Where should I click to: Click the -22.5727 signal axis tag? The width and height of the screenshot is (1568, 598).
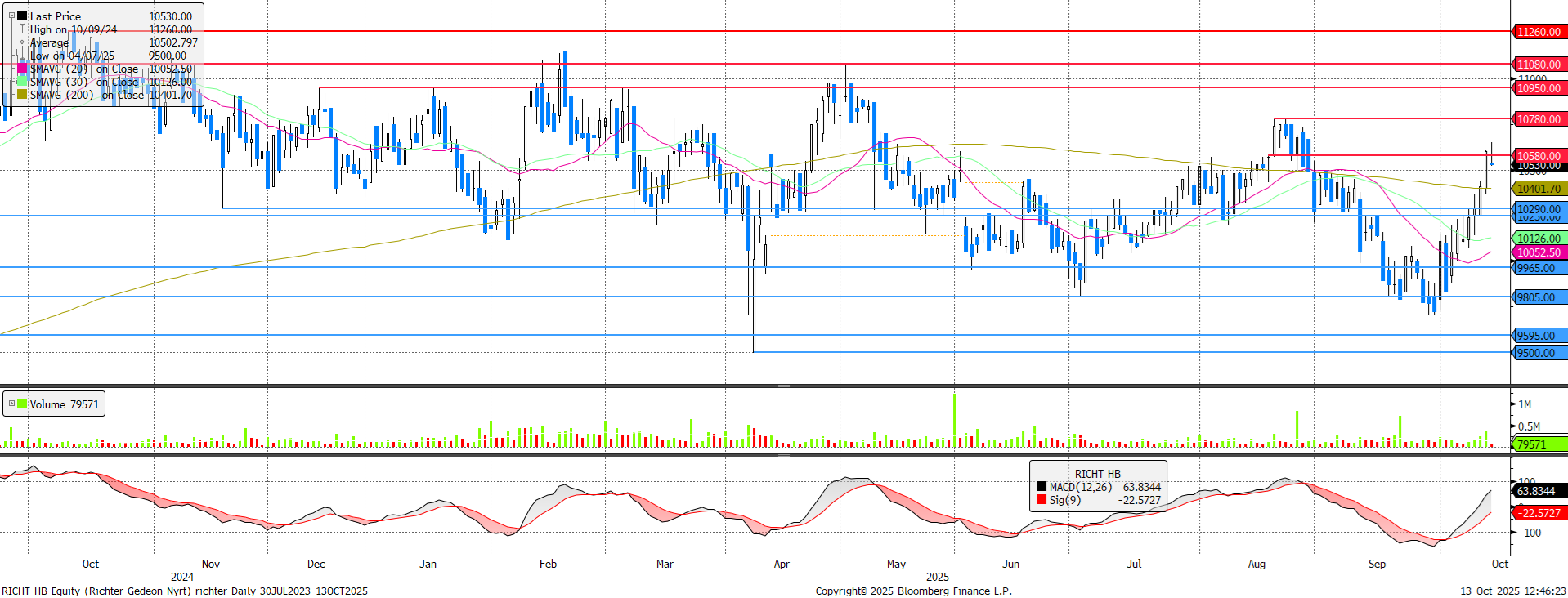(x=1539, y=513)
